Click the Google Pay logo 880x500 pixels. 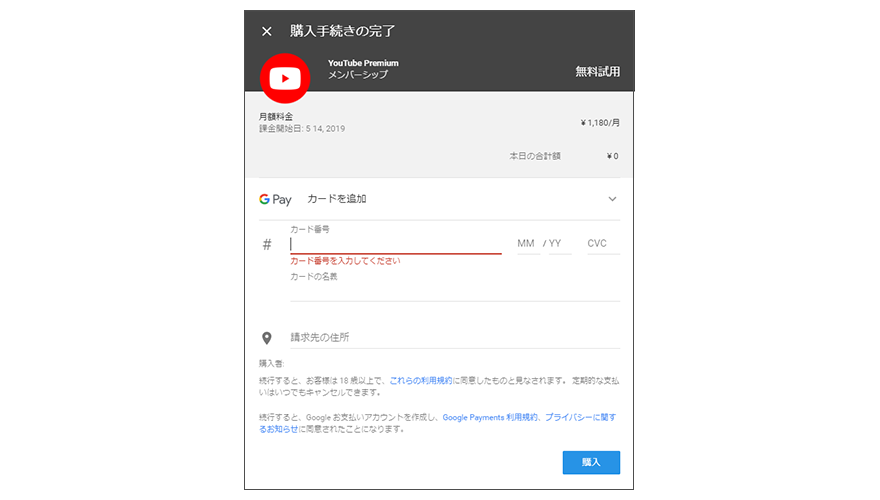(x=275, y=199)
